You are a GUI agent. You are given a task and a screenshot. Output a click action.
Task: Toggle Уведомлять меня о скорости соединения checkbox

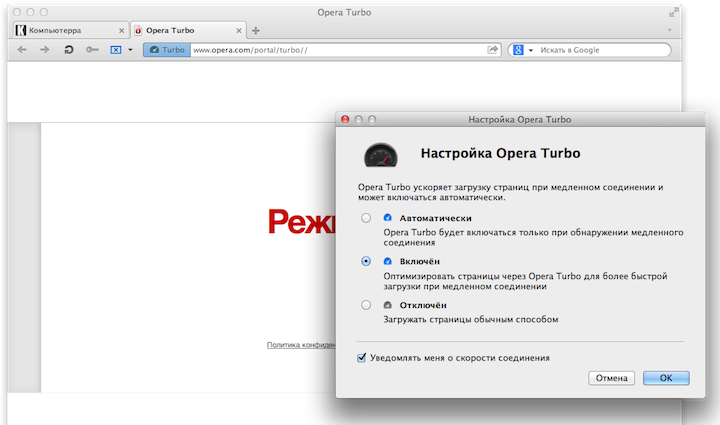[362, 357]
